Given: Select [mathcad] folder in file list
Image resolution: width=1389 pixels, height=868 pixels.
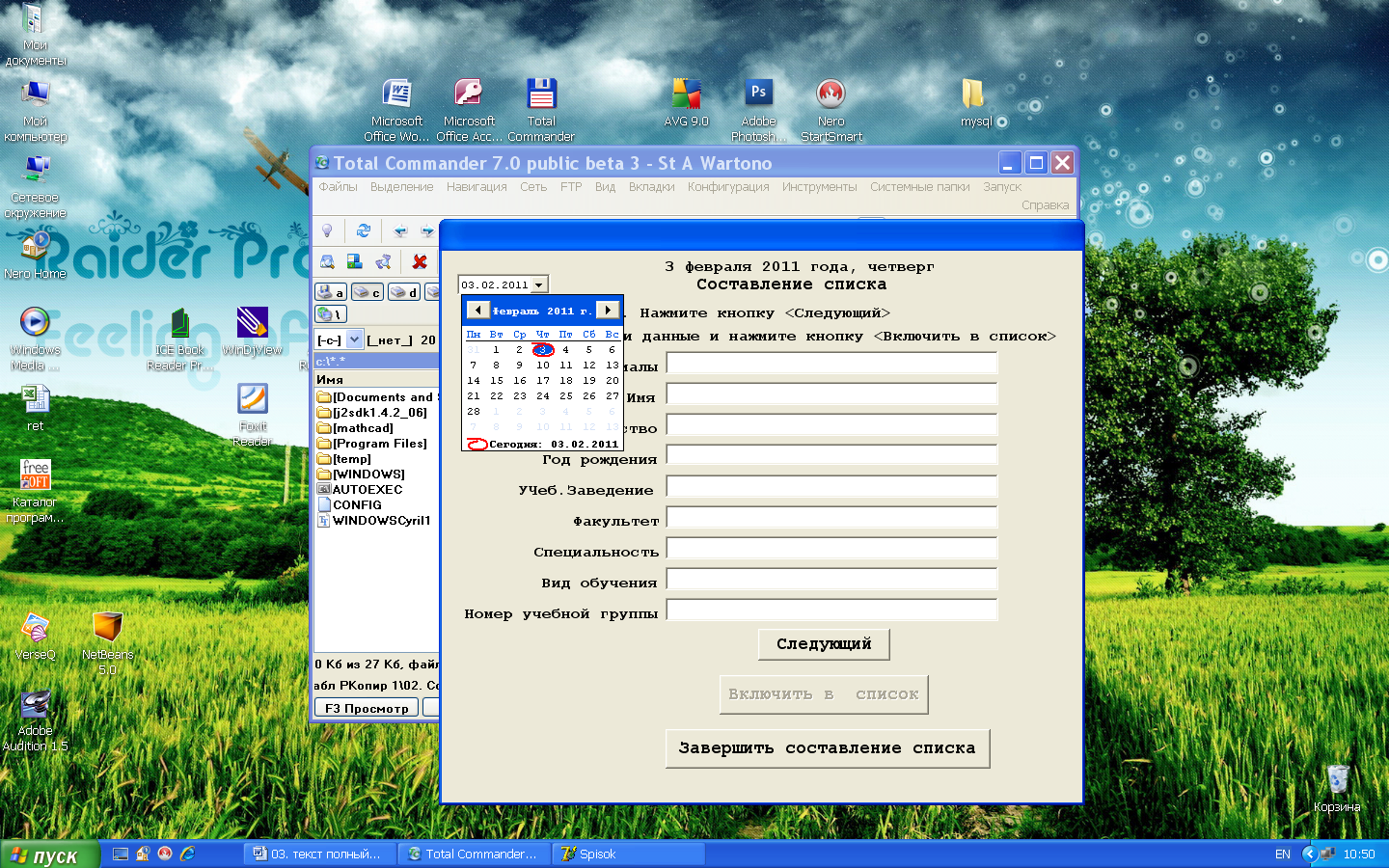Looking at the screenshot, I should click(356, 428).
